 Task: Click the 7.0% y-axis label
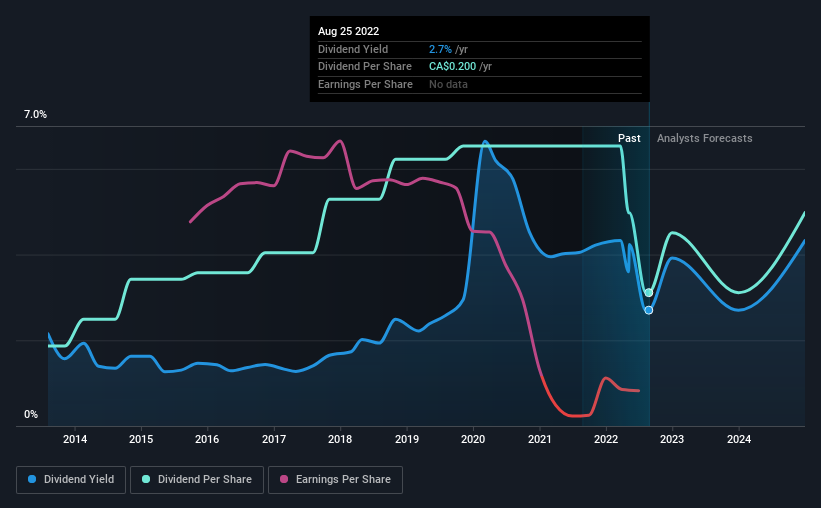point(35,114)
